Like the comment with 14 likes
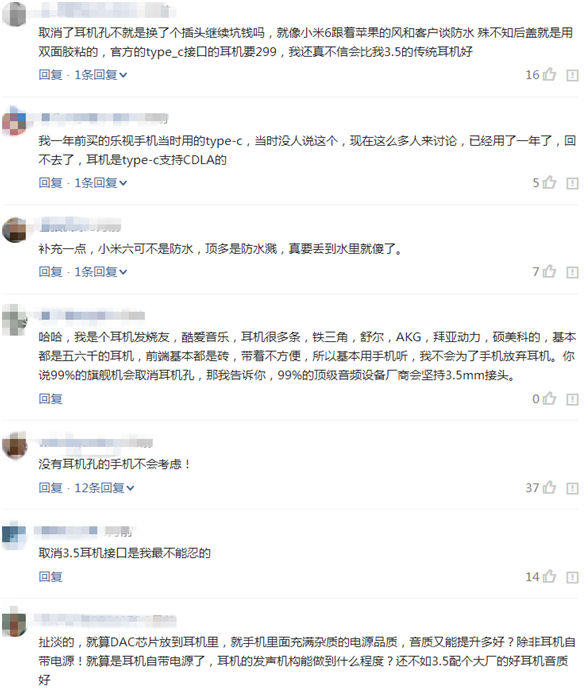 [x=549, y=576]
